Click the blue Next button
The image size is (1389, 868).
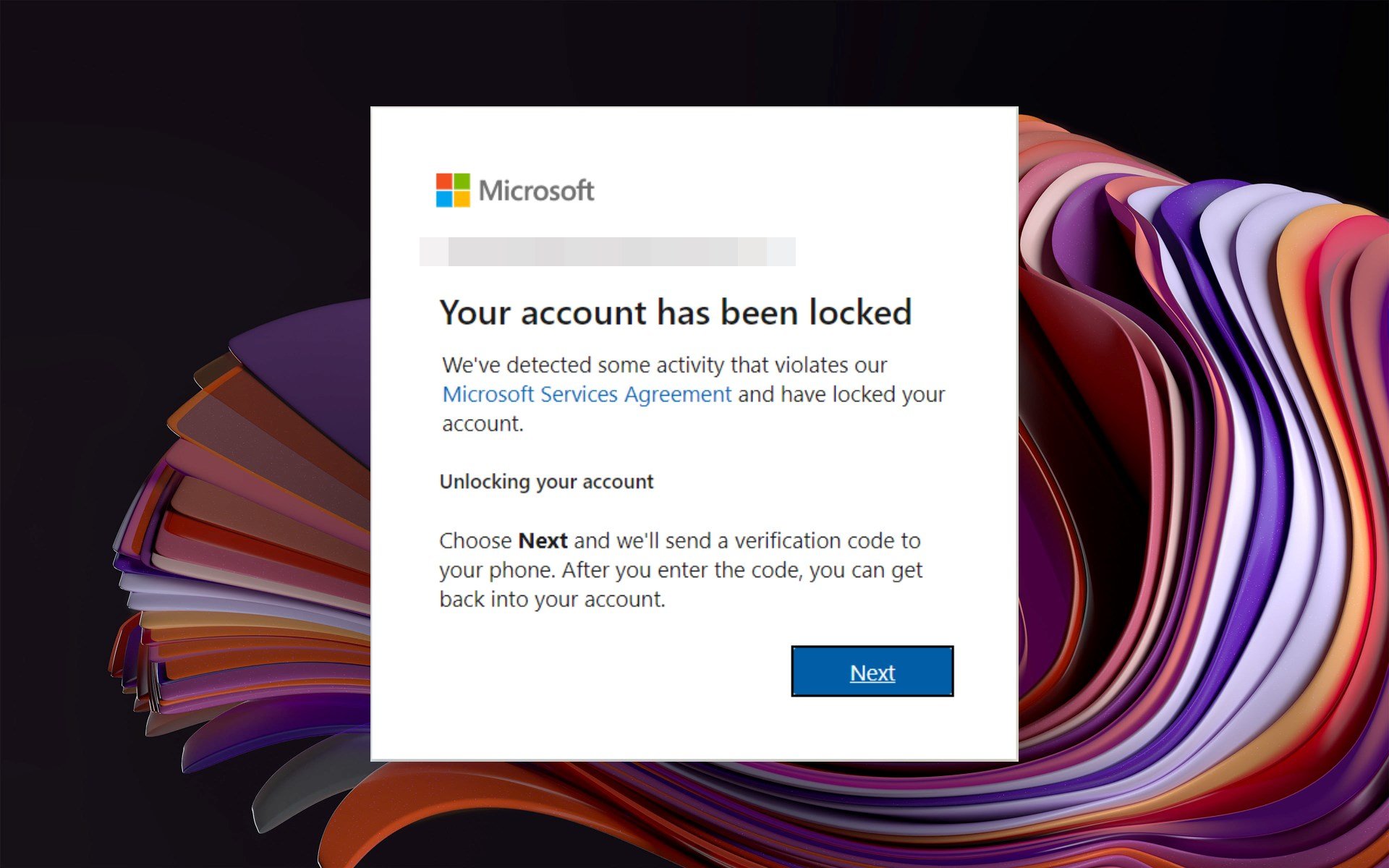click(x=872, y=671)
